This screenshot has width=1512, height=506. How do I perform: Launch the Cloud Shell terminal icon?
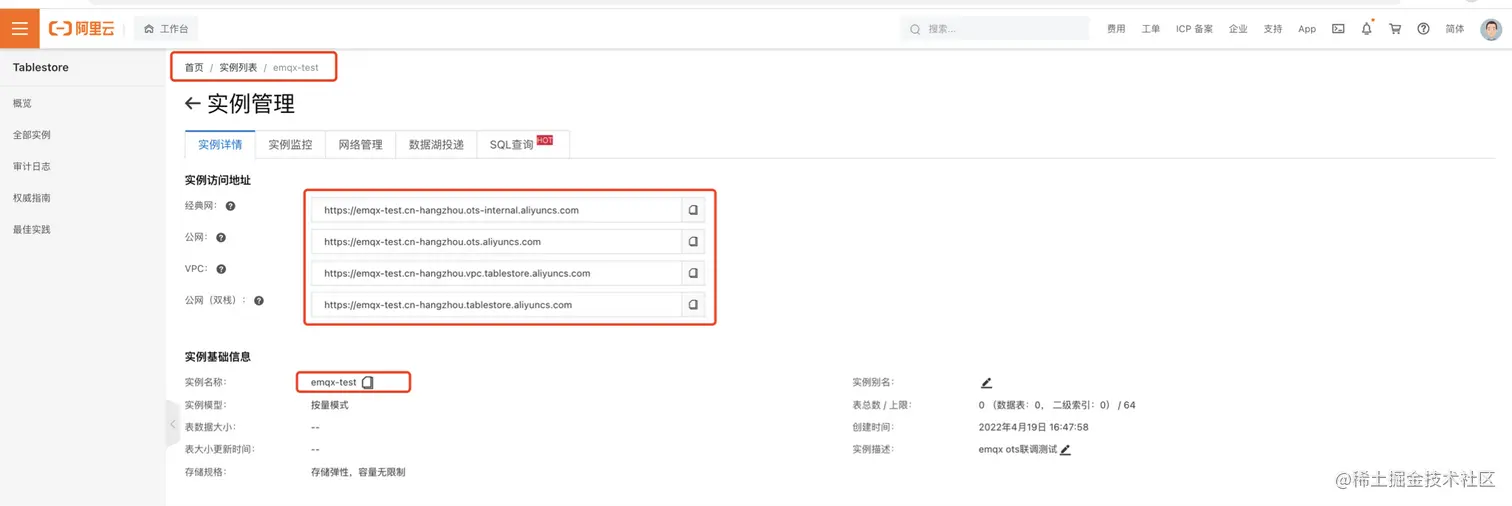coord(1338,29)
